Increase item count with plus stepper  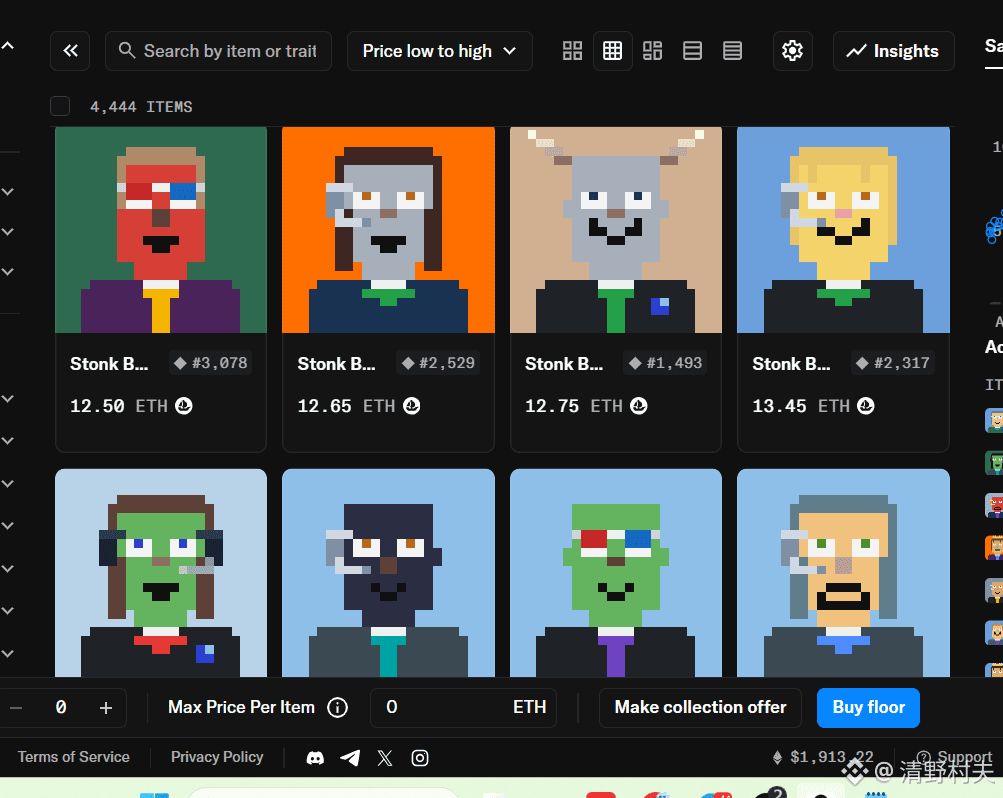pos(106,707)
